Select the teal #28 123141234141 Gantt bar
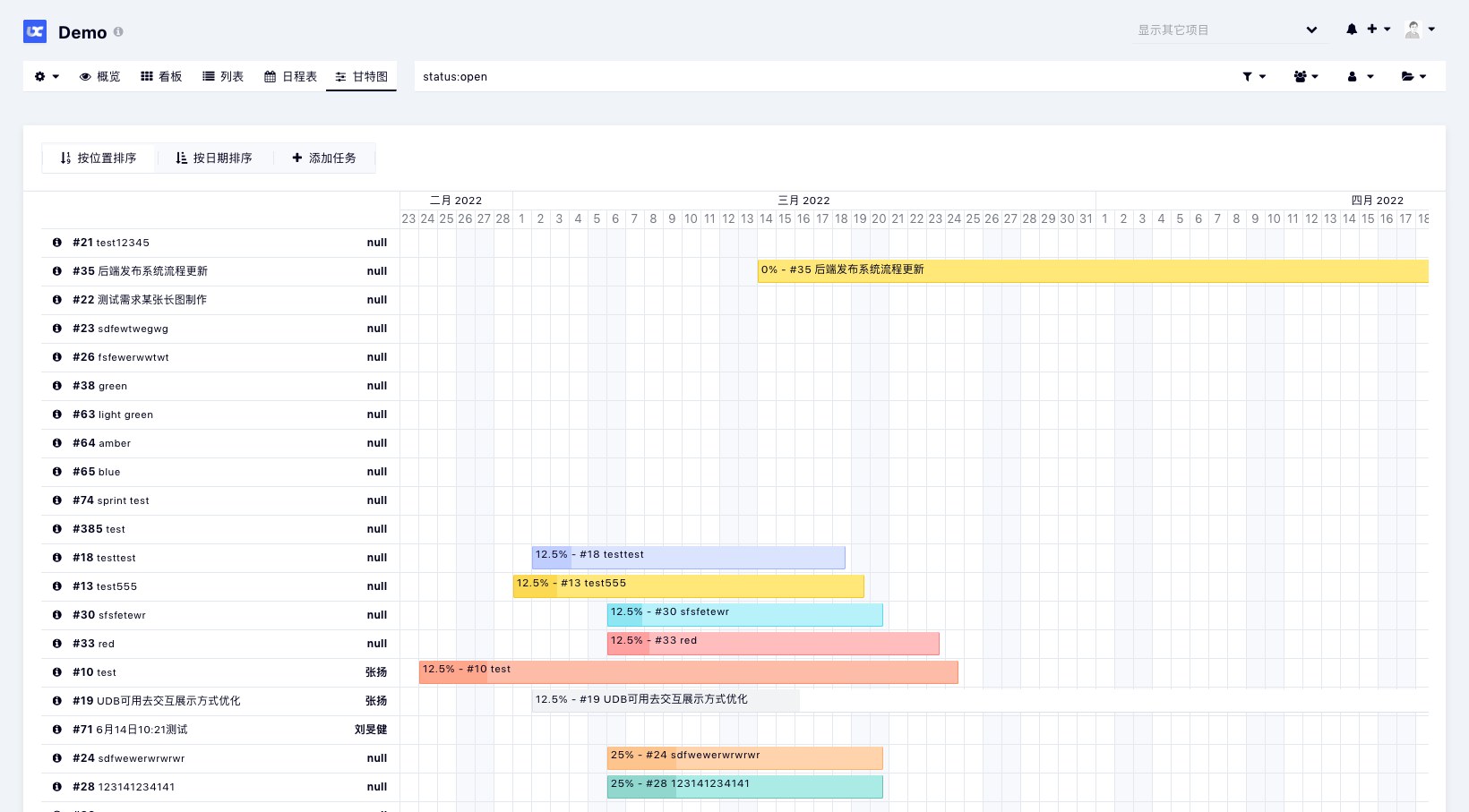The image size is (1469, 812). tap(744, 787)
